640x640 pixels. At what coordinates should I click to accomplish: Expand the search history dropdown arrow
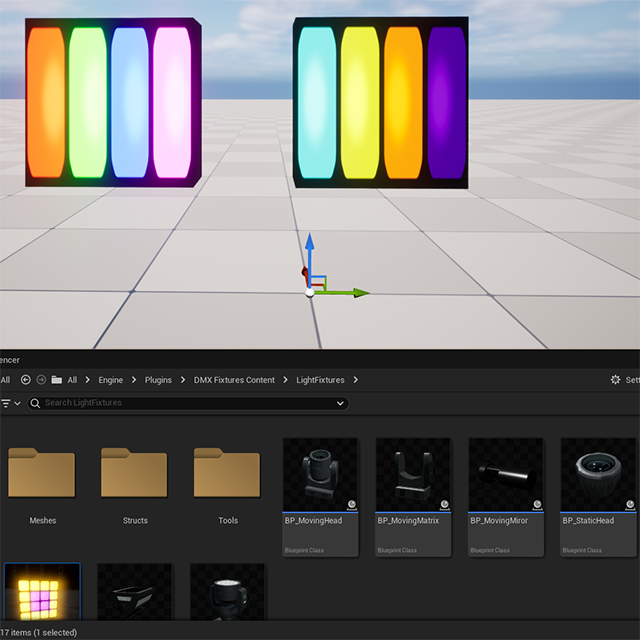point(341,403)
